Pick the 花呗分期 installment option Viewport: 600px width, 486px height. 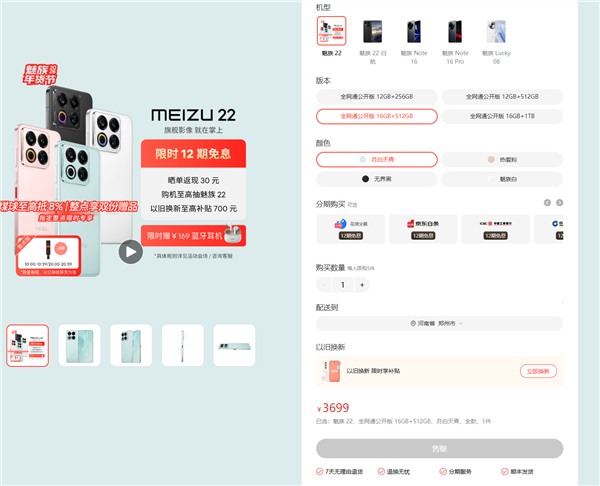point(351,229)
